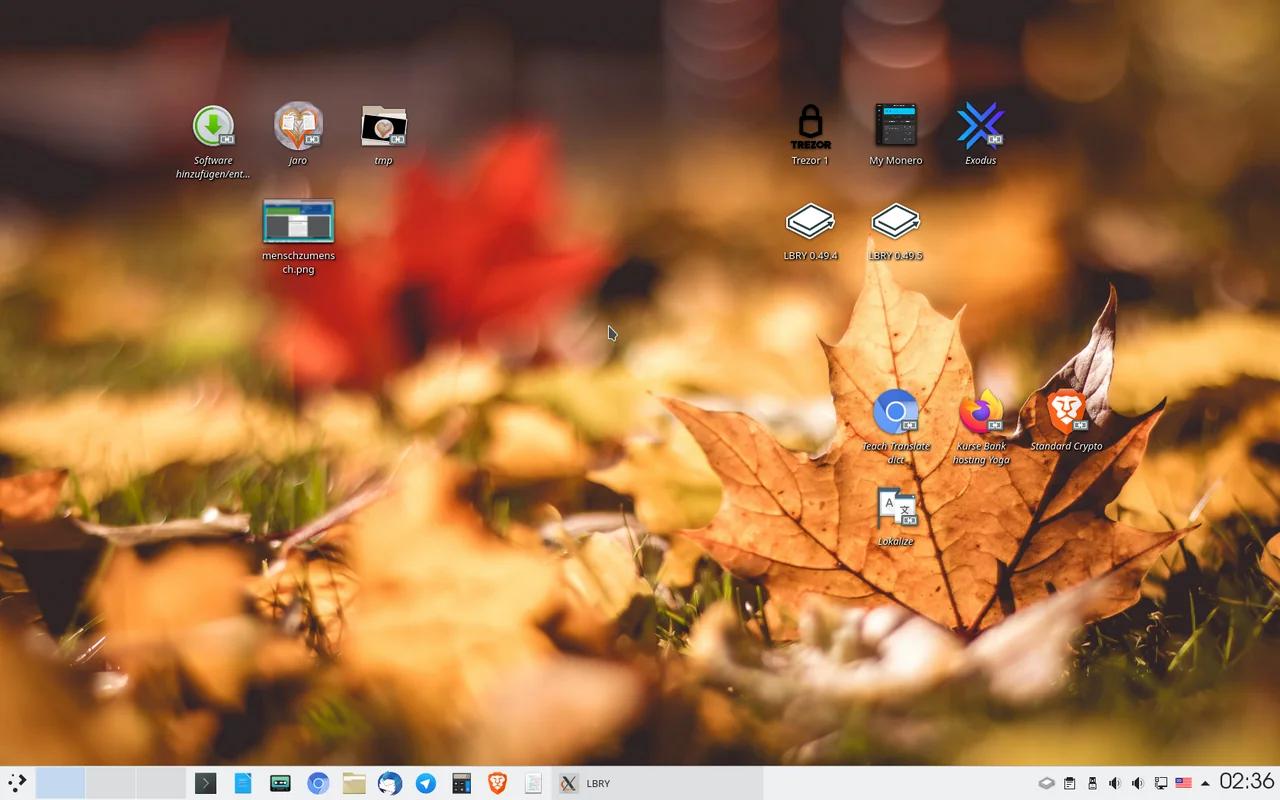
Task: Open the application launcher menu in taskbar
Action: (17, 783)
